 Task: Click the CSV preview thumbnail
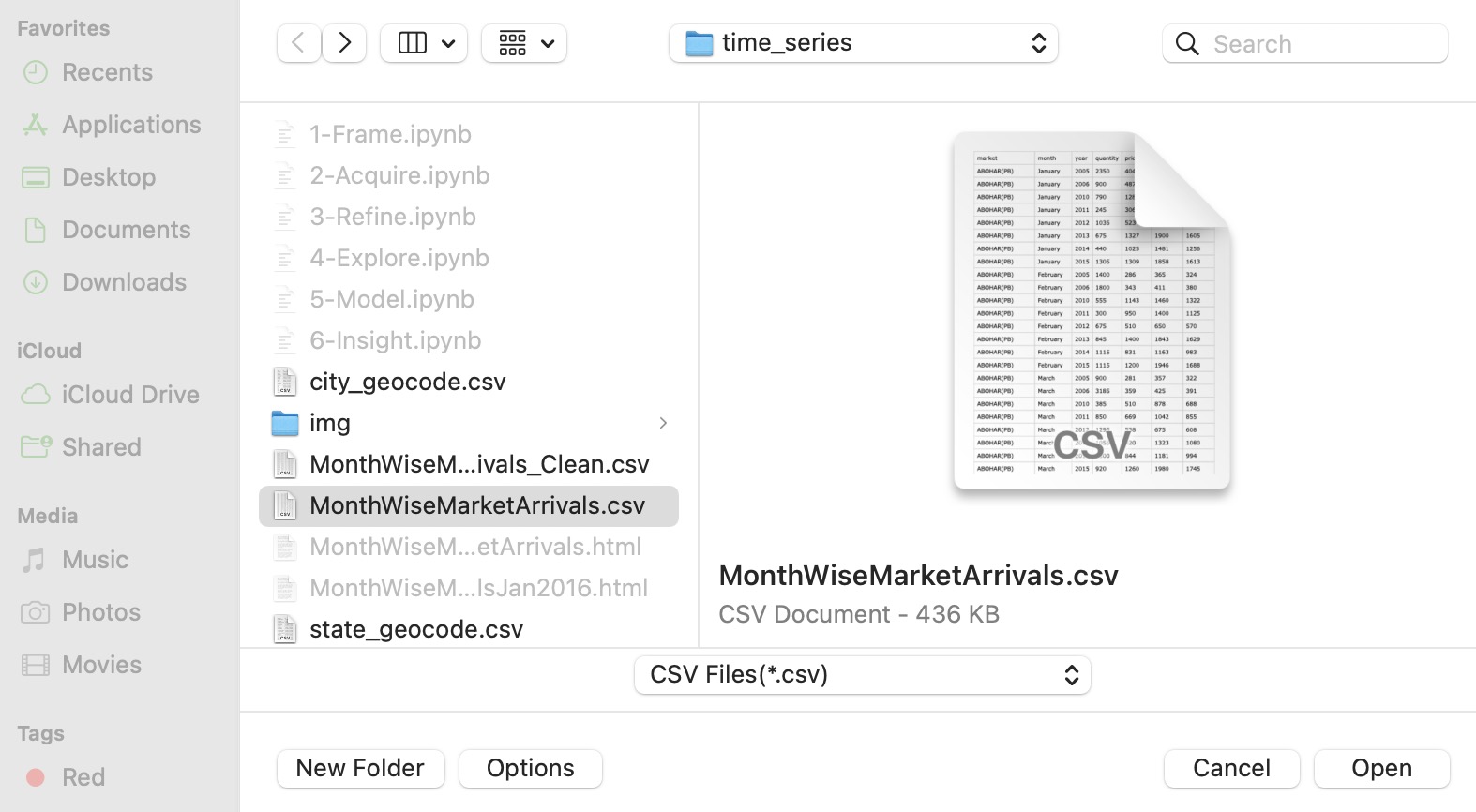click(x=1092, y=311)
